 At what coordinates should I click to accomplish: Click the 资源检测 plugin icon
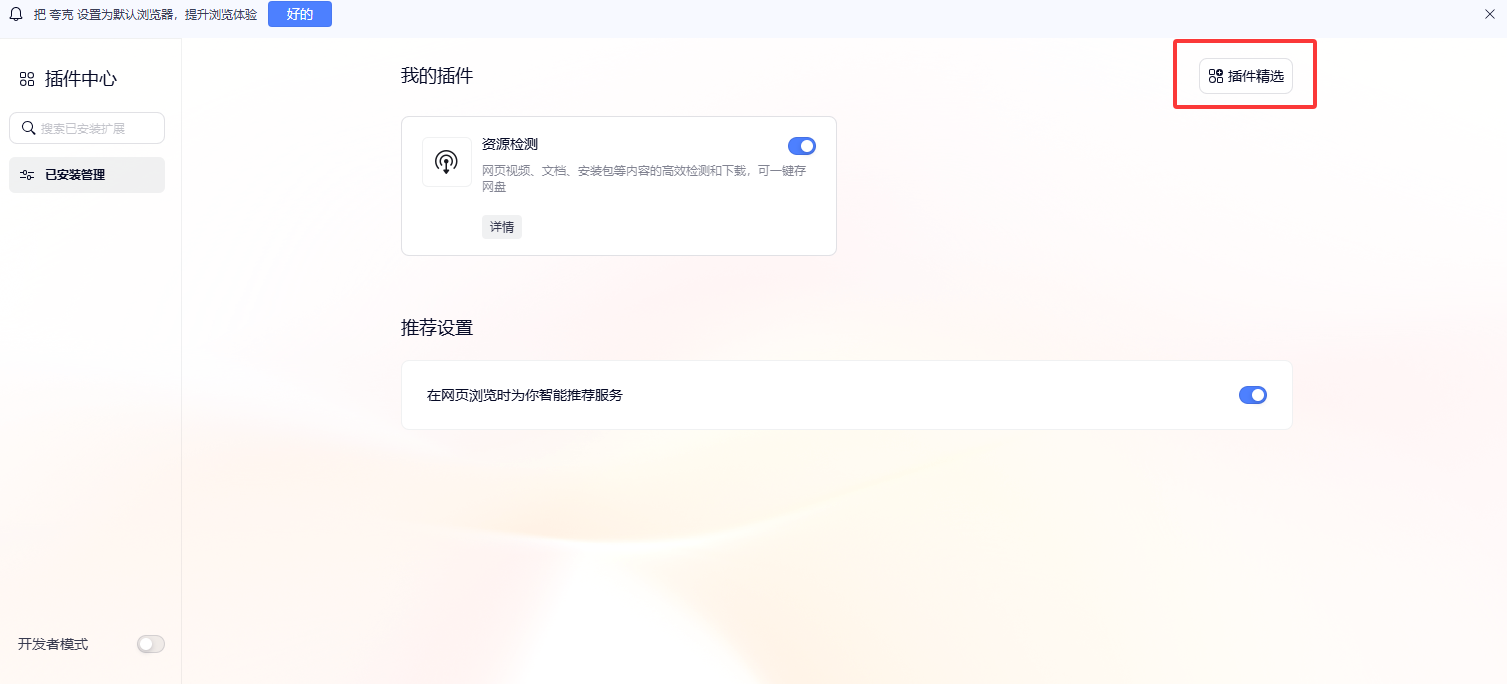(447, 162)
